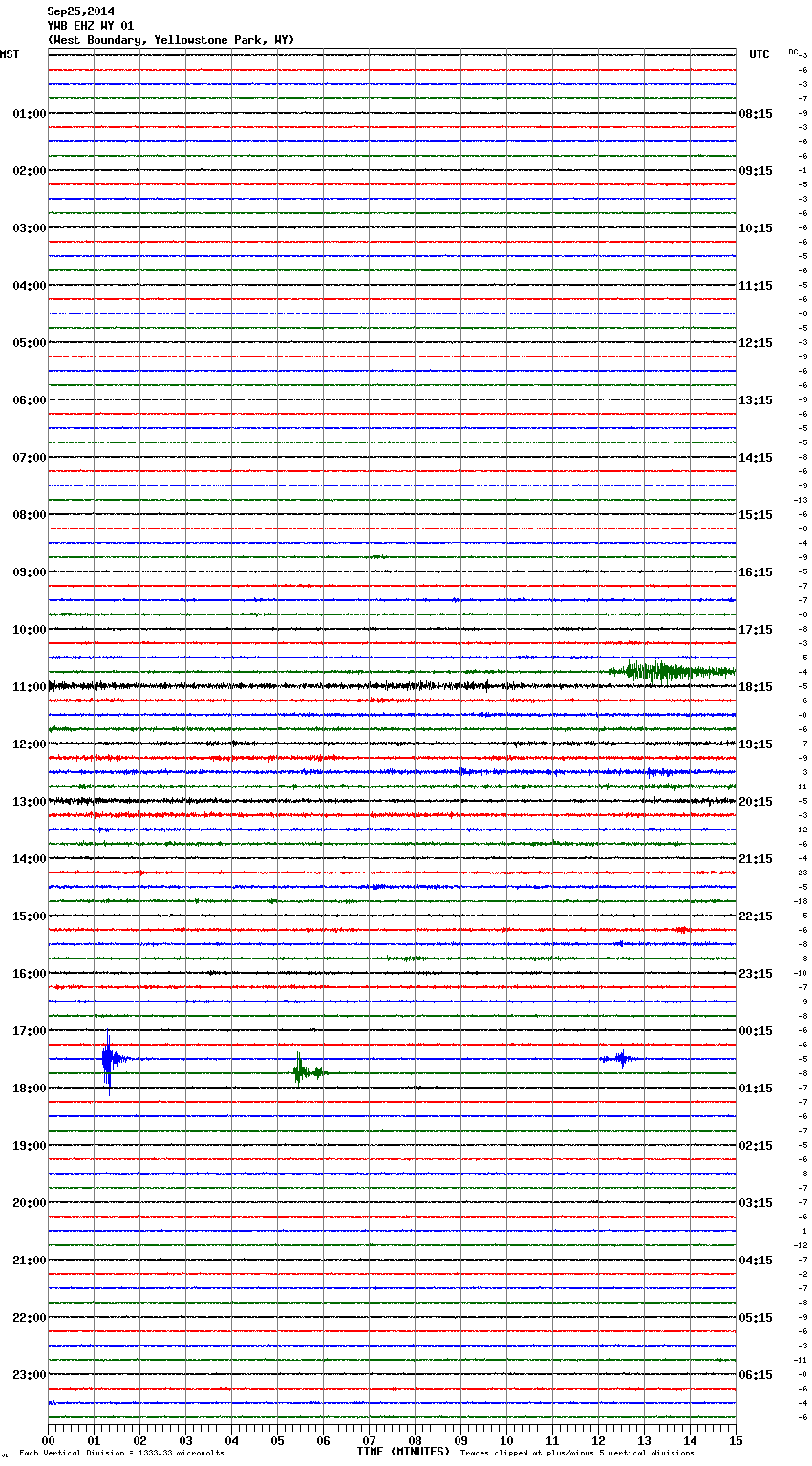Click the small blue event near minute 12.5

[x=620, y=1058]
